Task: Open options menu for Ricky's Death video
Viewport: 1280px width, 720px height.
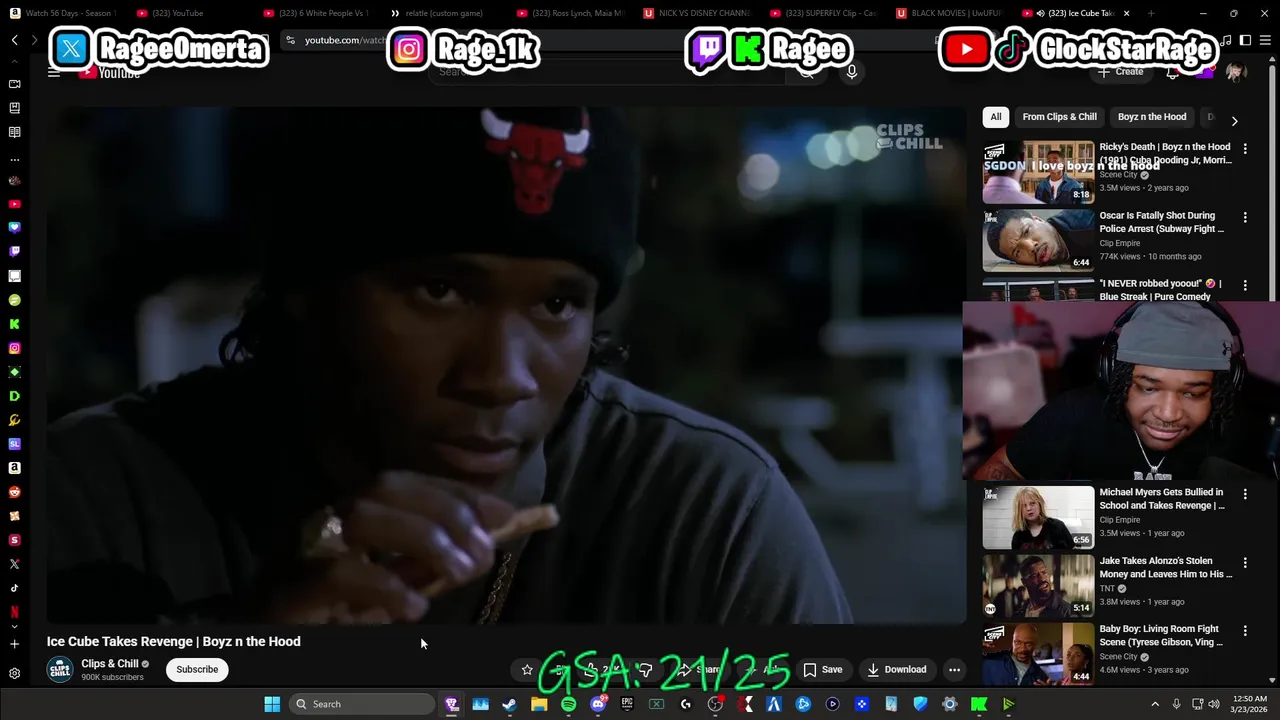Action: click(x=1245, y=148)
